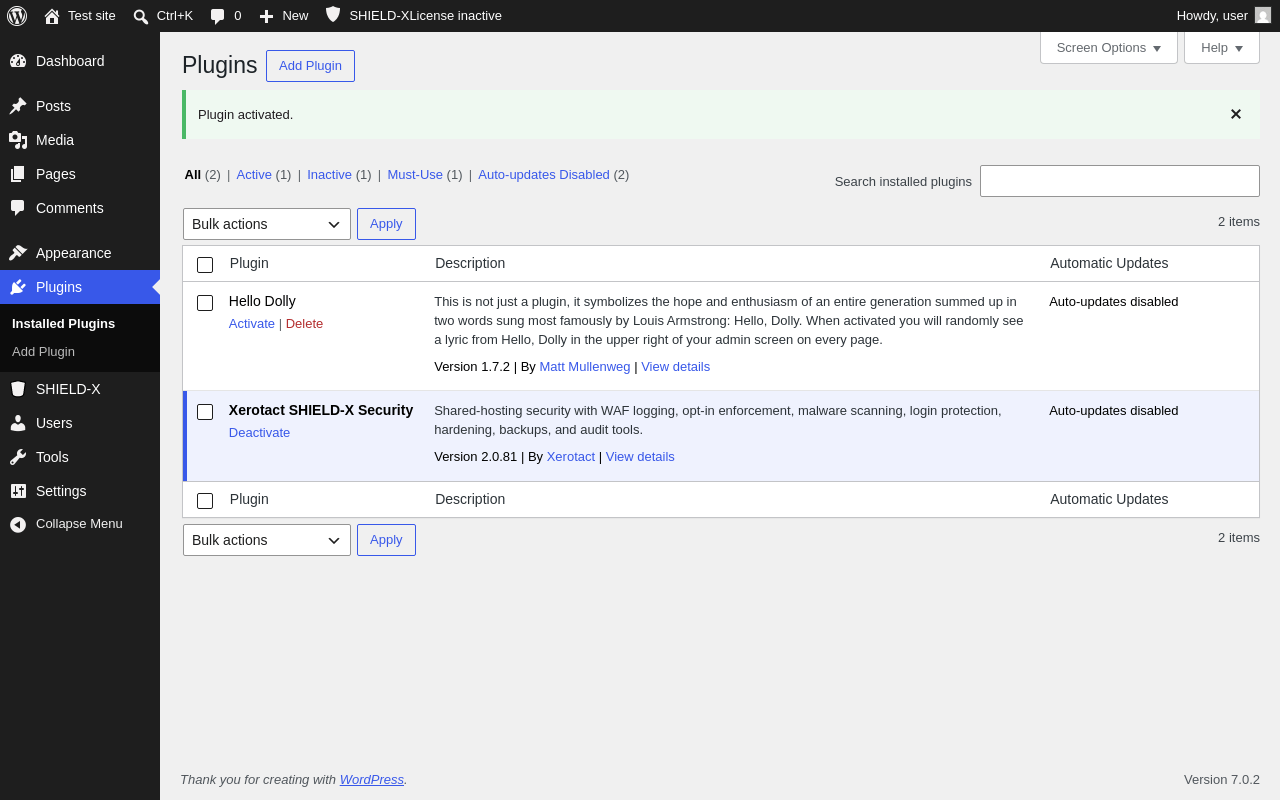This screenshot has height=800, width=1280.
Task: Open the top Bulk actions dropdown
Action: pyautogui.click(x=267, y=224)
